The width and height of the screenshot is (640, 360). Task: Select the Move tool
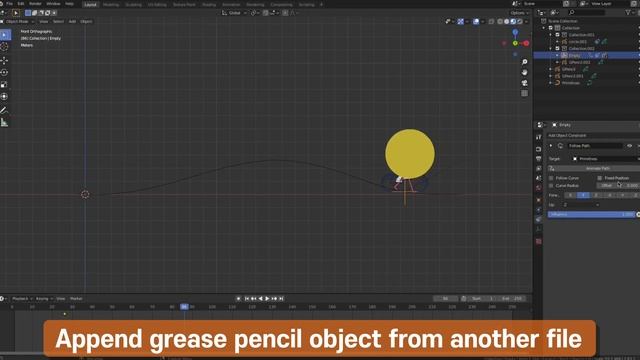coord(4,60)
